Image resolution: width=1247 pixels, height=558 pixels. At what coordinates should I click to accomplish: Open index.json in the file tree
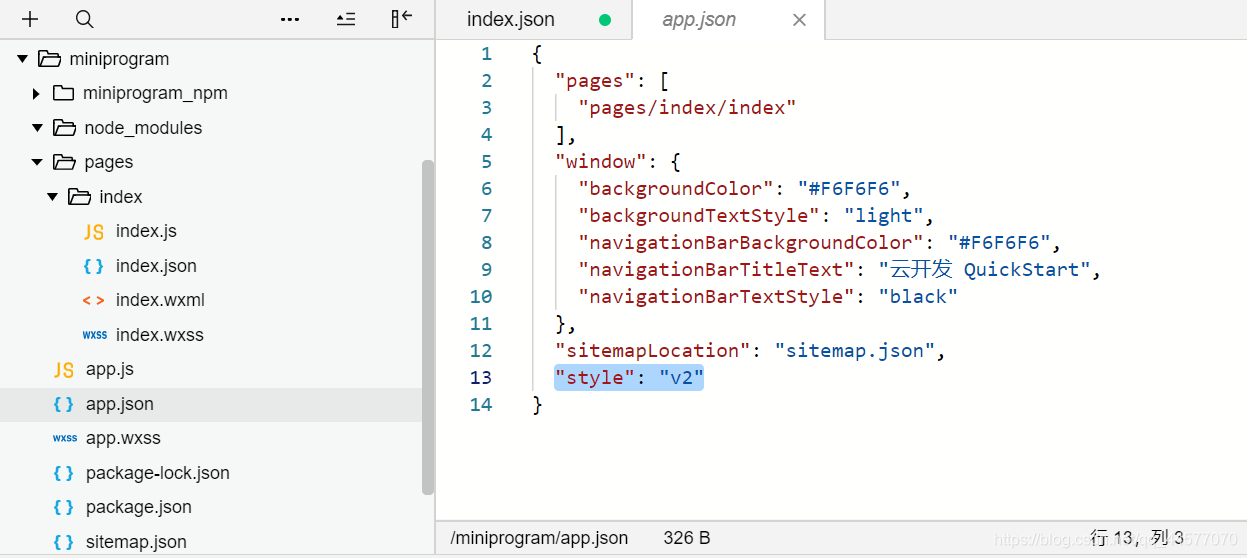[x=156, y=266]
